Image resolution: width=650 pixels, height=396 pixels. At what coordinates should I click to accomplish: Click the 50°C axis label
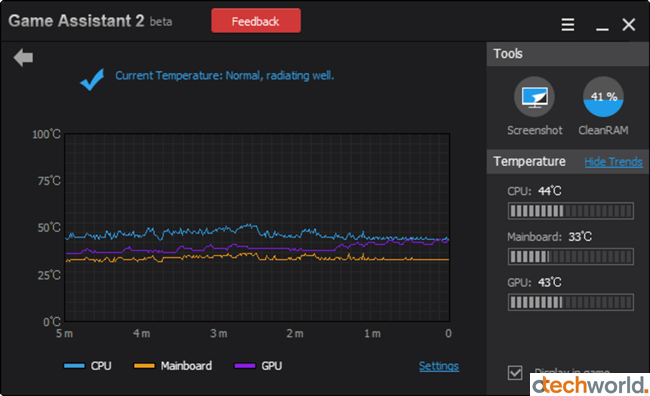[x=49, y=228]
